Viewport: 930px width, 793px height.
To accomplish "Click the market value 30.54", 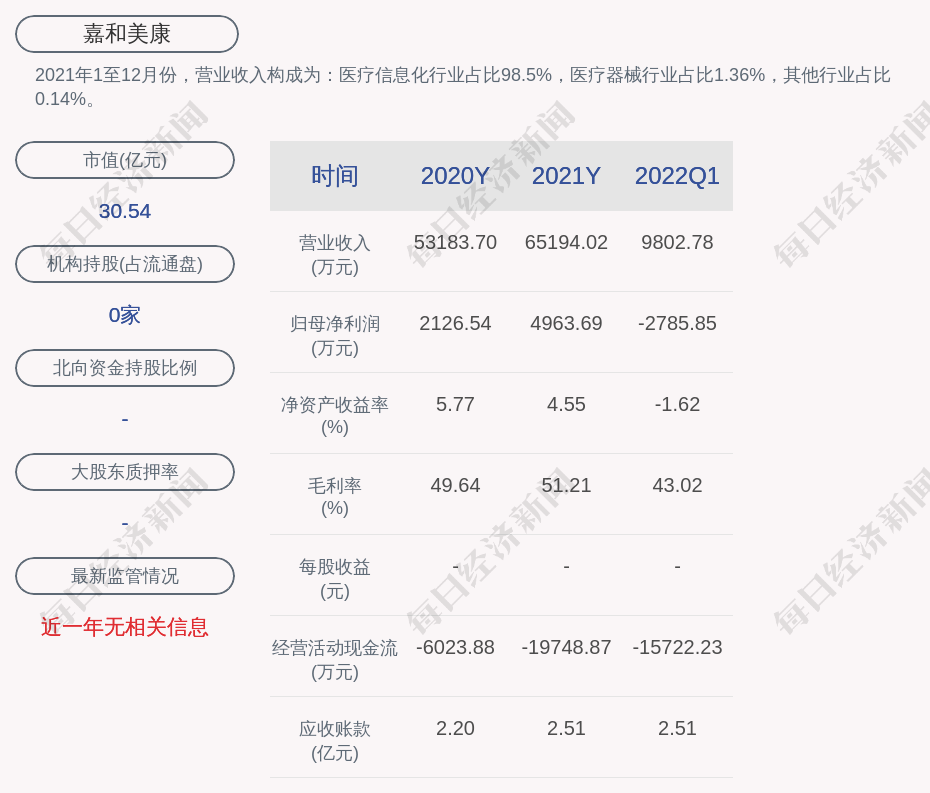I will 125,211.
